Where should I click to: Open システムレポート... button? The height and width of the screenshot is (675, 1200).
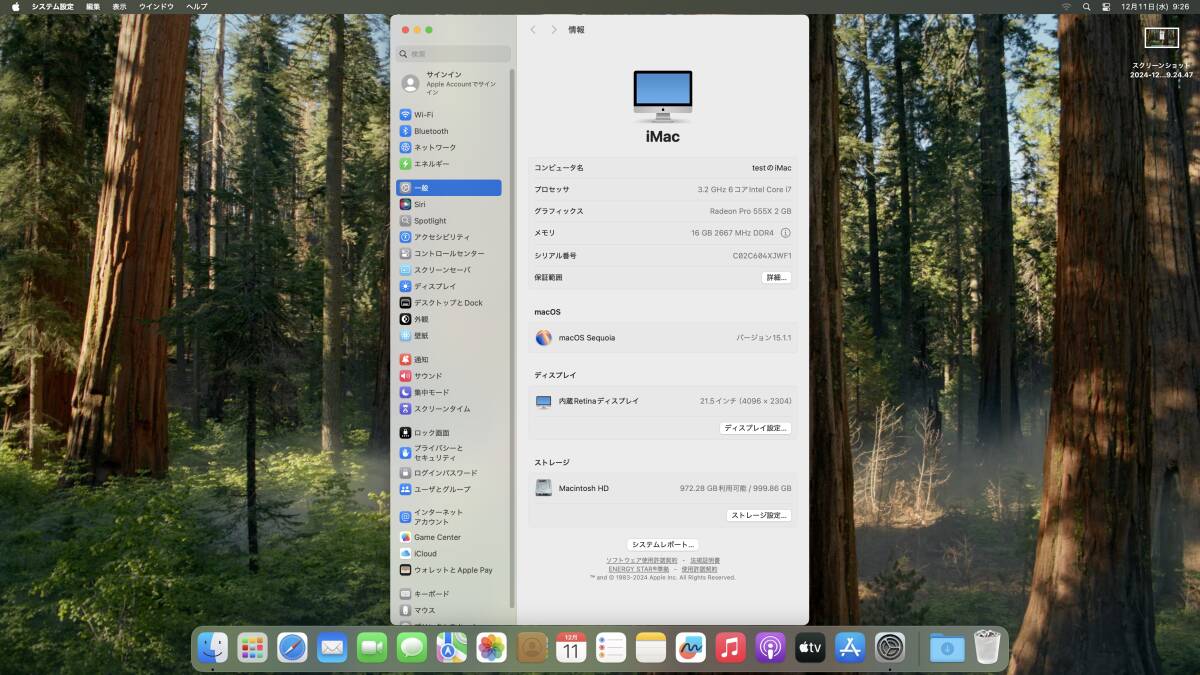tap(662, 545)
